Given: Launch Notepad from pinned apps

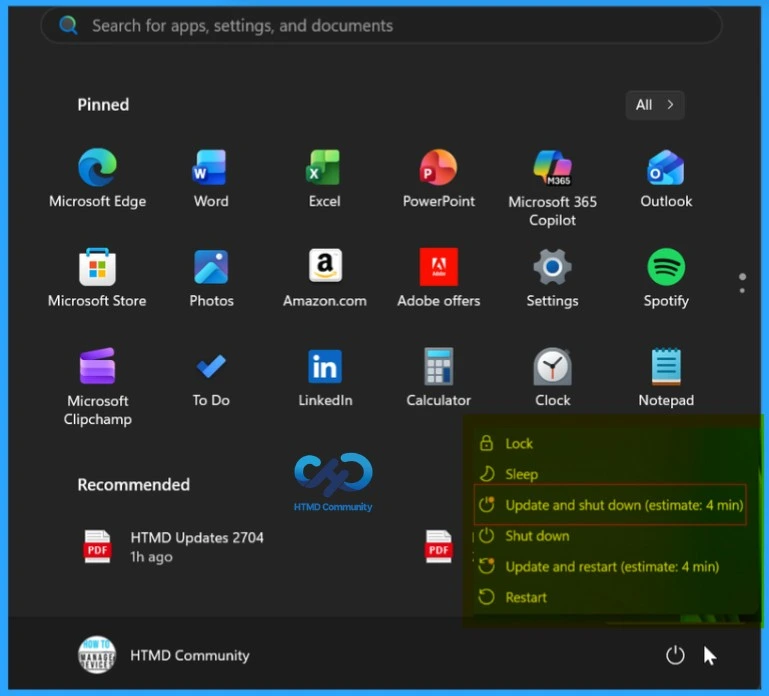Looking at the screenshot, I should coord(666,378).
